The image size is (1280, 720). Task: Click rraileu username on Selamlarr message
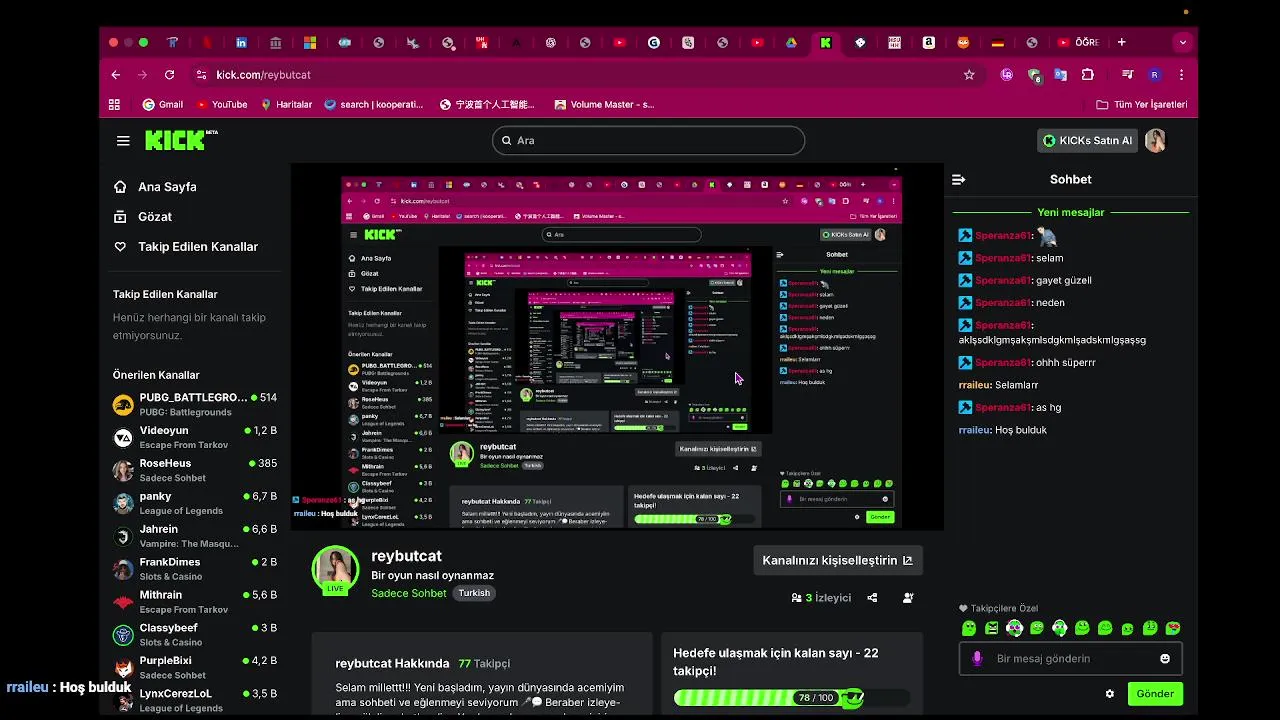pos(974,385)
